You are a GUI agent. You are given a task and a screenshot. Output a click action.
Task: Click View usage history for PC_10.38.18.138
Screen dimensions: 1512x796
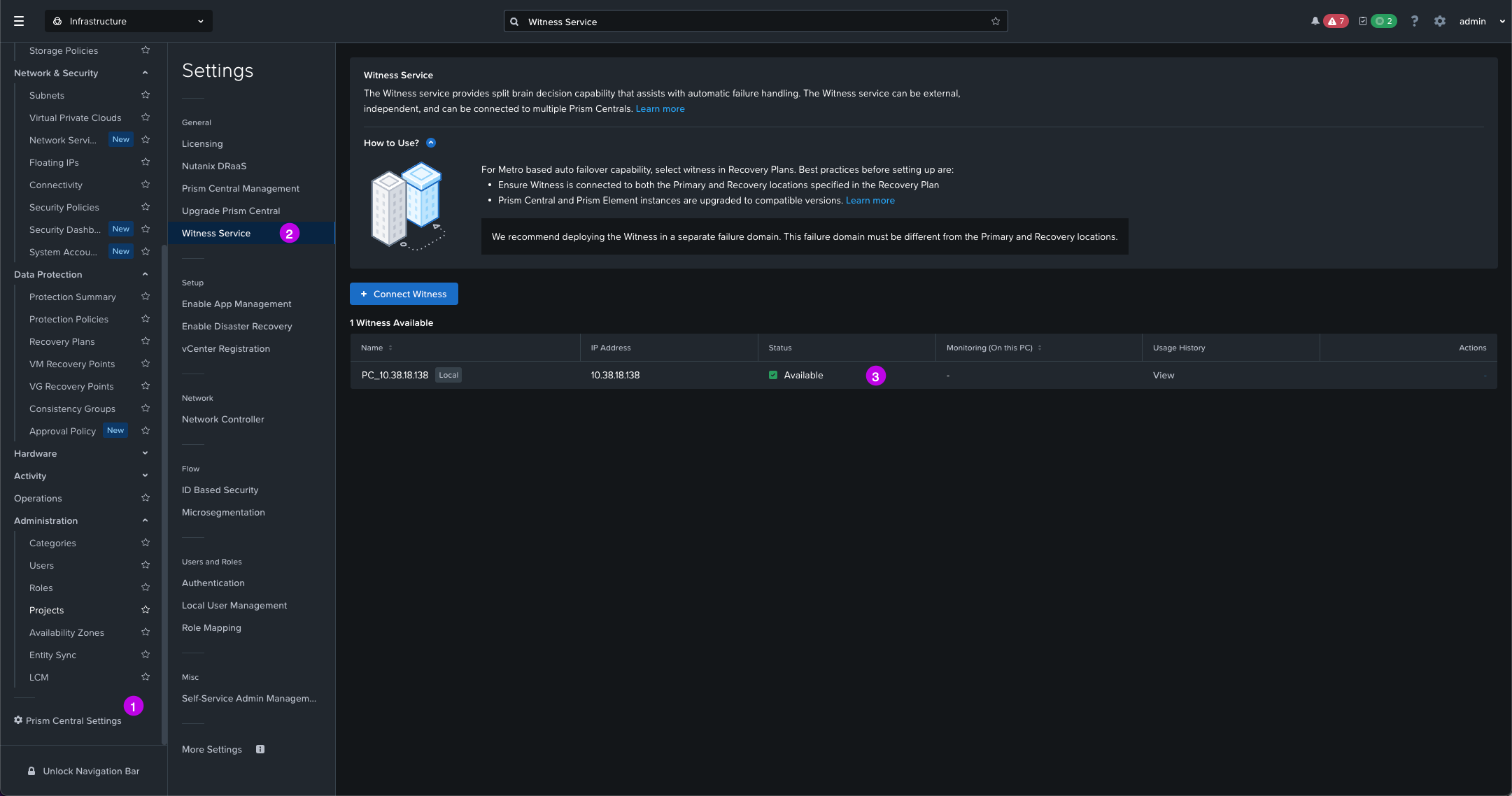click(1164, 375)
